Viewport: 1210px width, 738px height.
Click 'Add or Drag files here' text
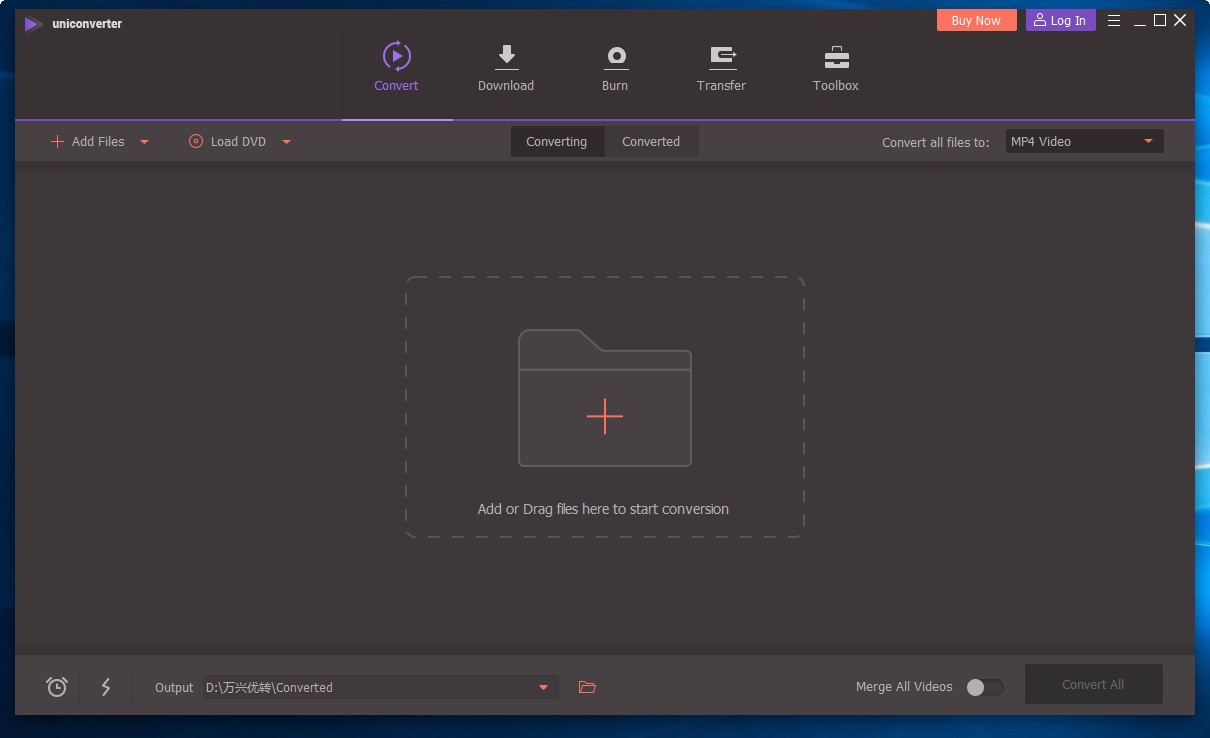pos(603,509)
